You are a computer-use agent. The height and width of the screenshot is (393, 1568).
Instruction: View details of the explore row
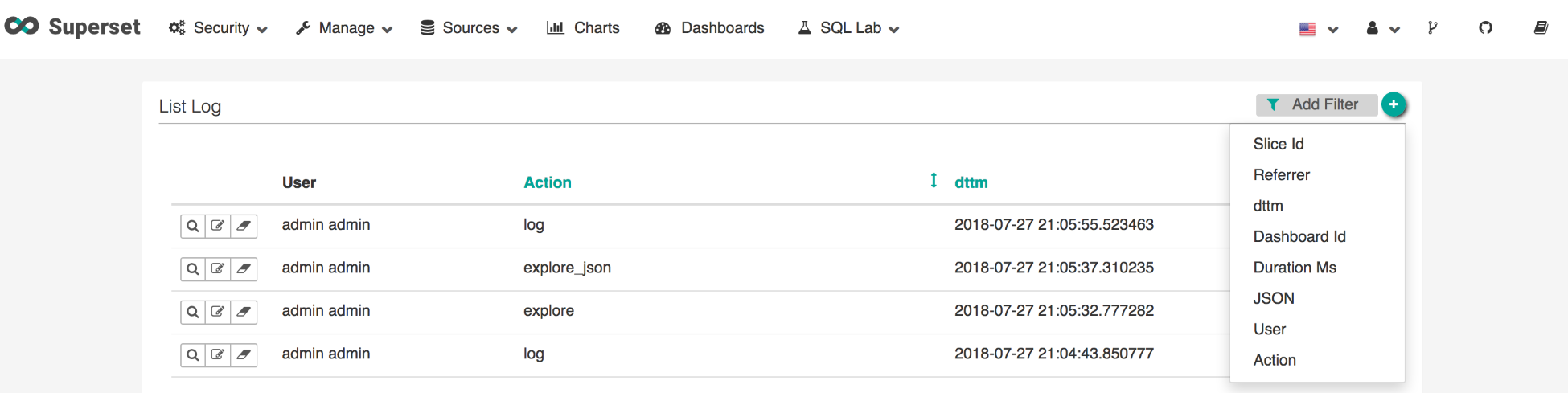pyautogui.click(x=193, y=312)
